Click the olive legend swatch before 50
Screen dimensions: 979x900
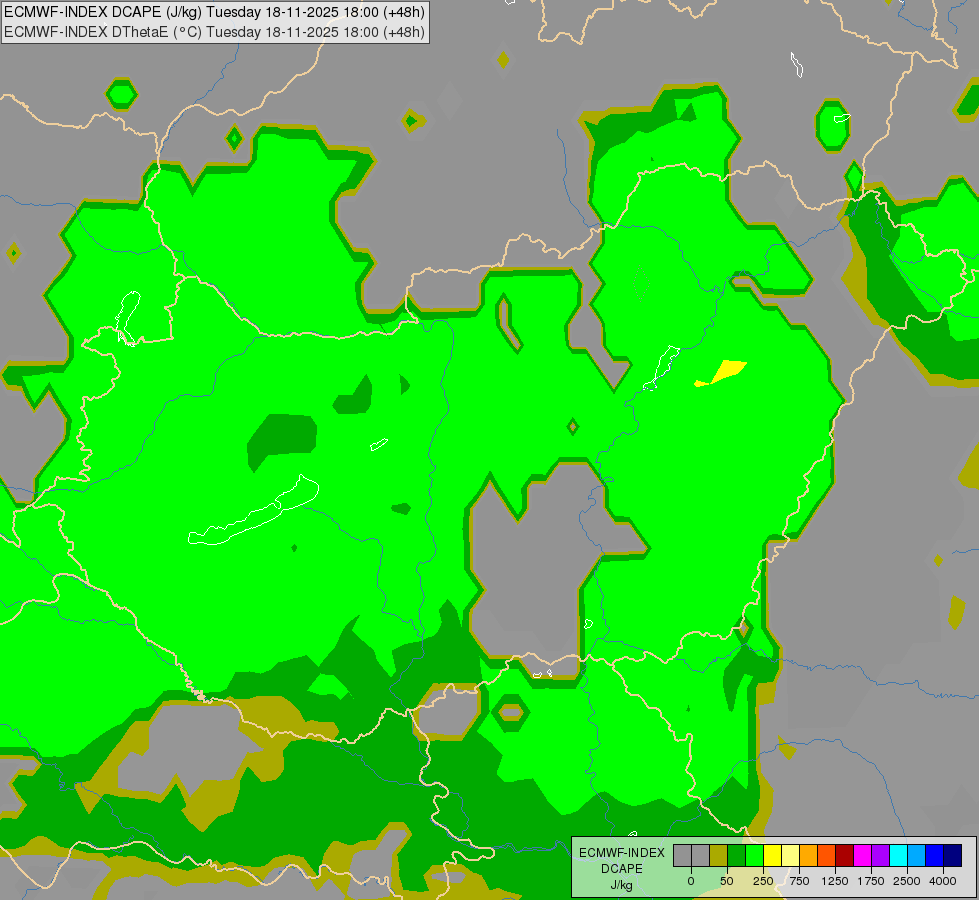pyautogui.click(x=719, y=855)
